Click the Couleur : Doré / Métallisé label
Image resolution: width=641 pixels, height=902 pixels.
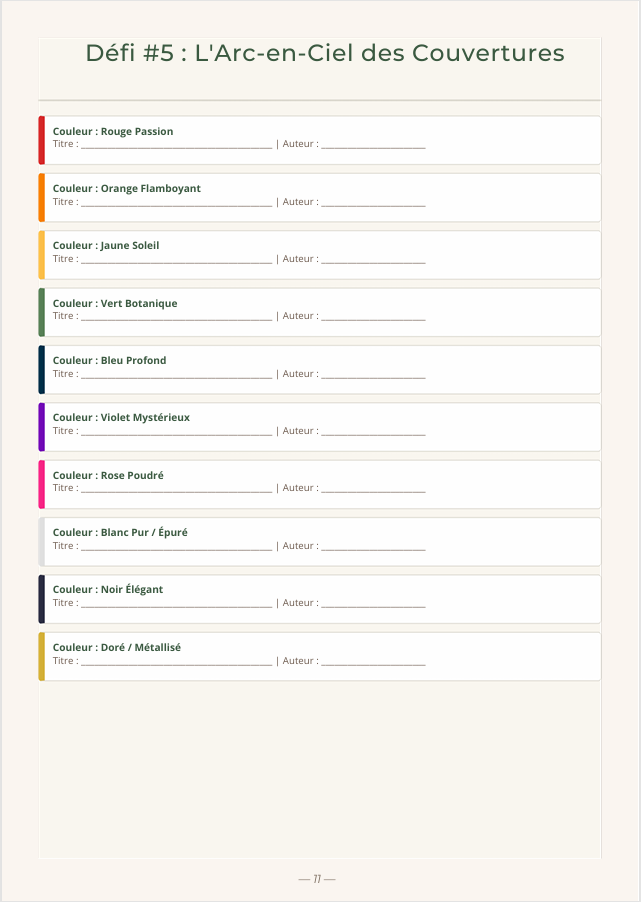click(117, 647)
